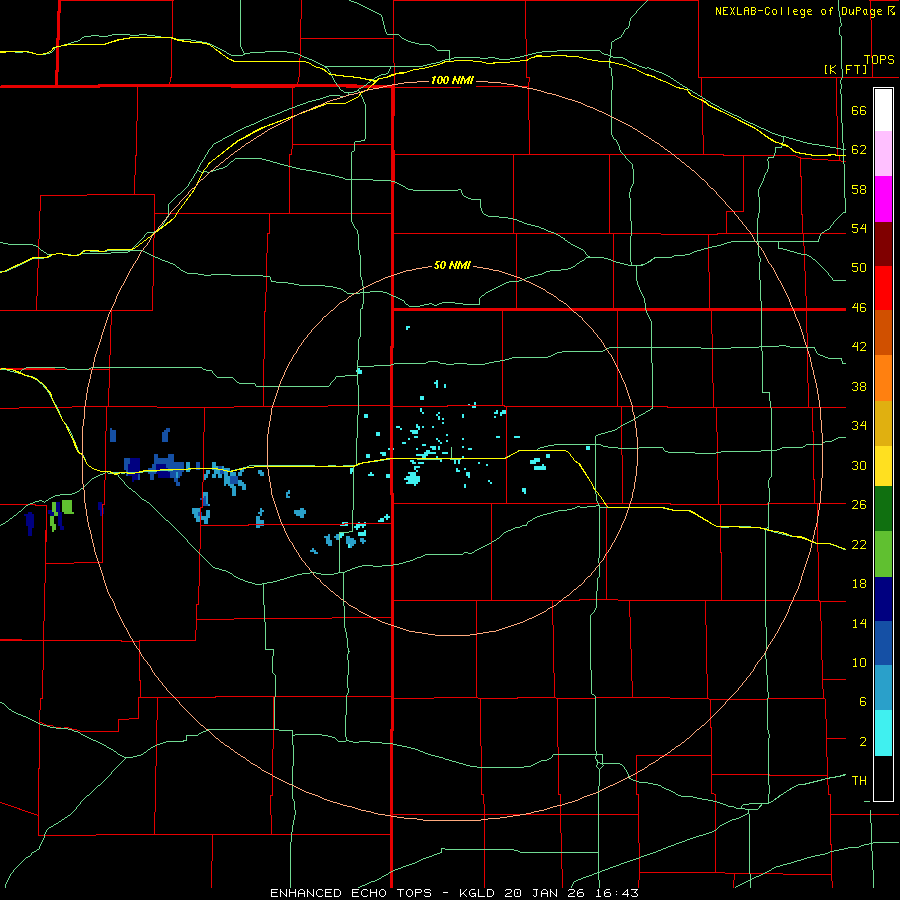Screen dimensions: 900x900
Task: Click the black TH threshold swatch
Action: tap(883, 778)
